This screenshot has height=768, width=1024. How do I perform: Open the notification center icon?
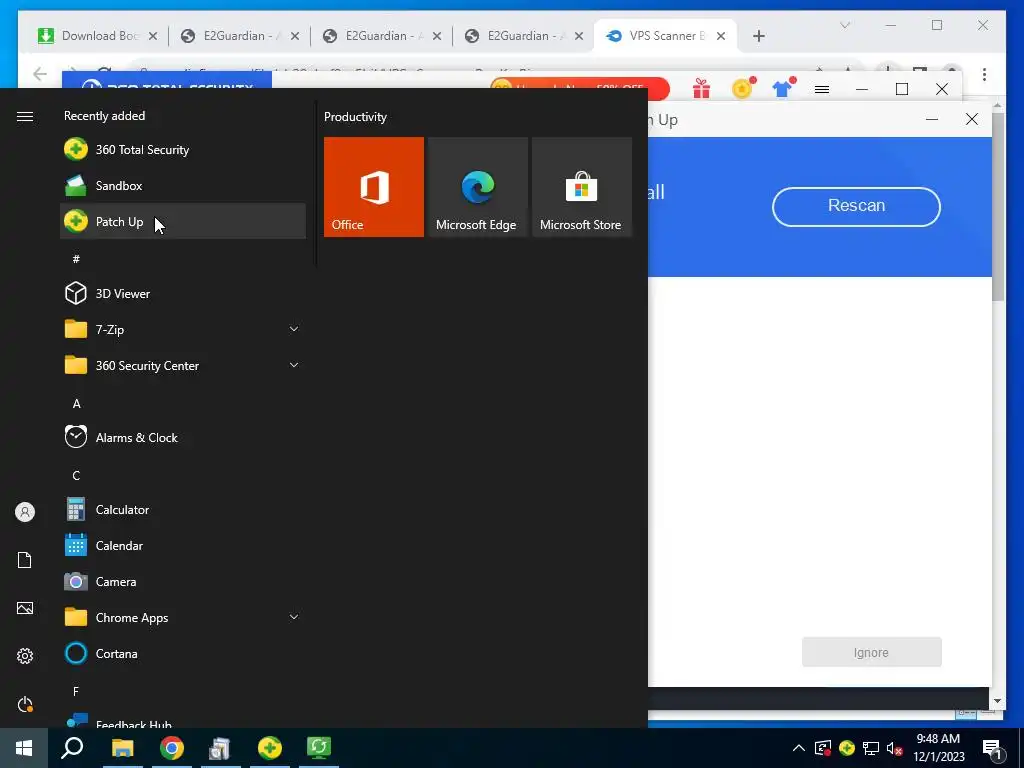[993, 748]
